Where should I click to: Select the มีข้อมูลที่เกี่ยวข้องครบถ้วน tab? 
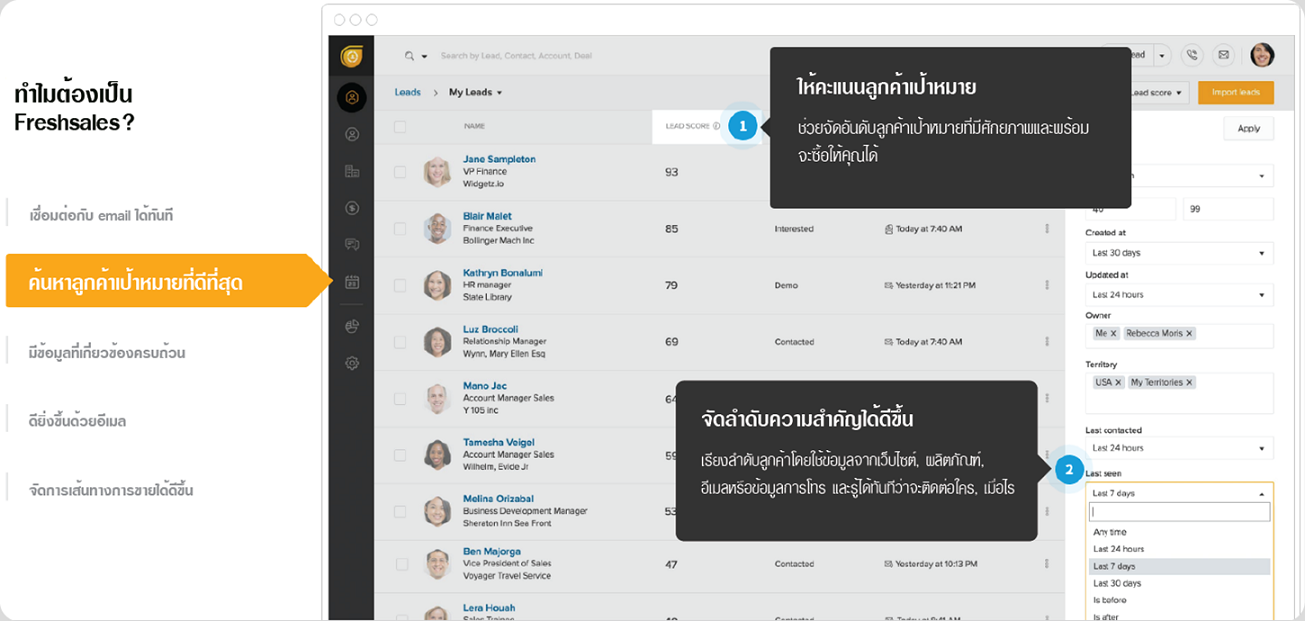(x=107, y=353)
